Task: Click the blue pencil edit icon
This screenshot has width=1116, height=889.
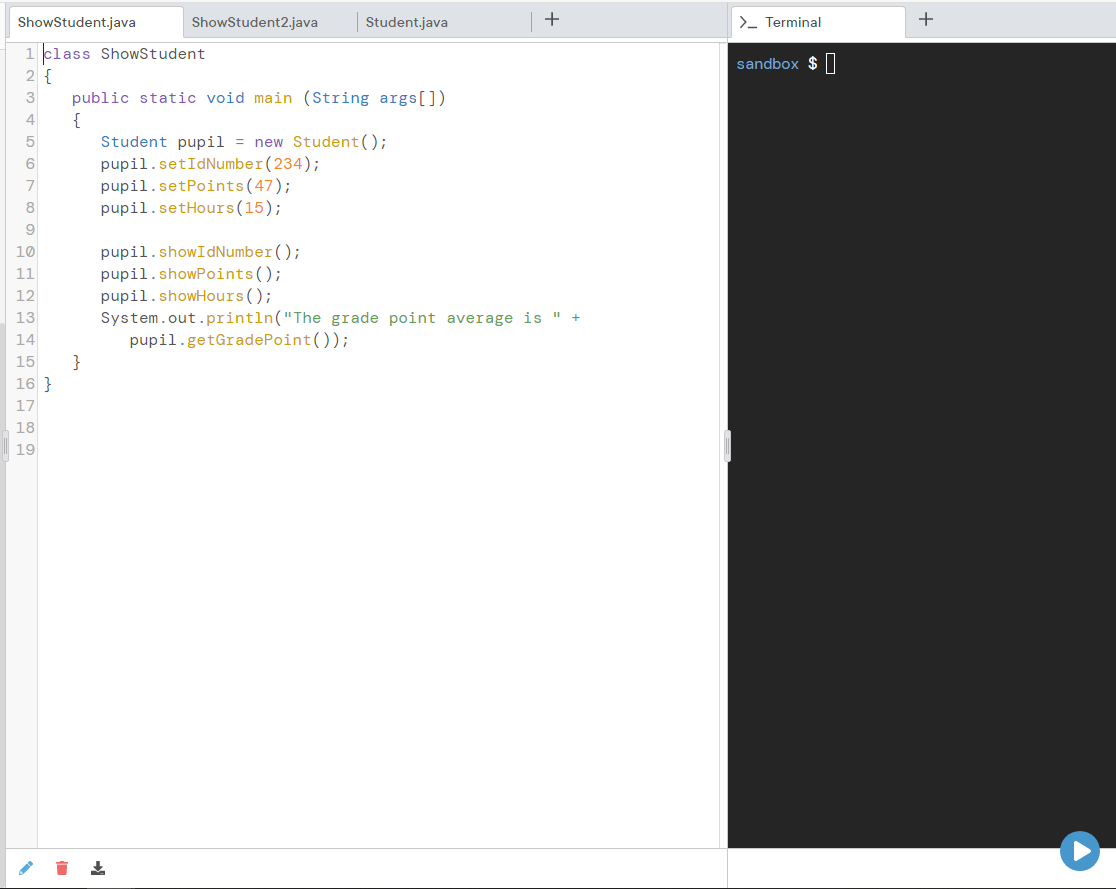Action: click(25, 868)
